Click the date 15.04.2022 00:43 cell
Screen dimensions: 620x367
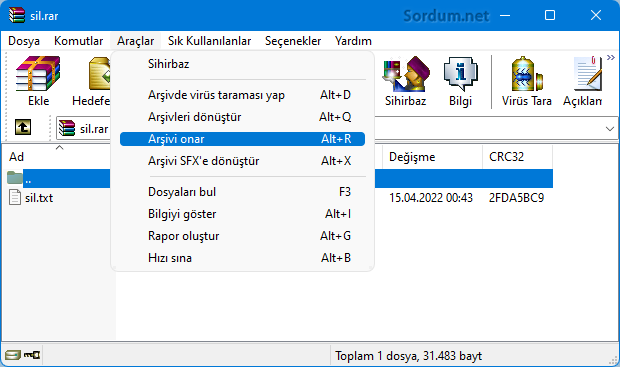click(x=431, y=198)
